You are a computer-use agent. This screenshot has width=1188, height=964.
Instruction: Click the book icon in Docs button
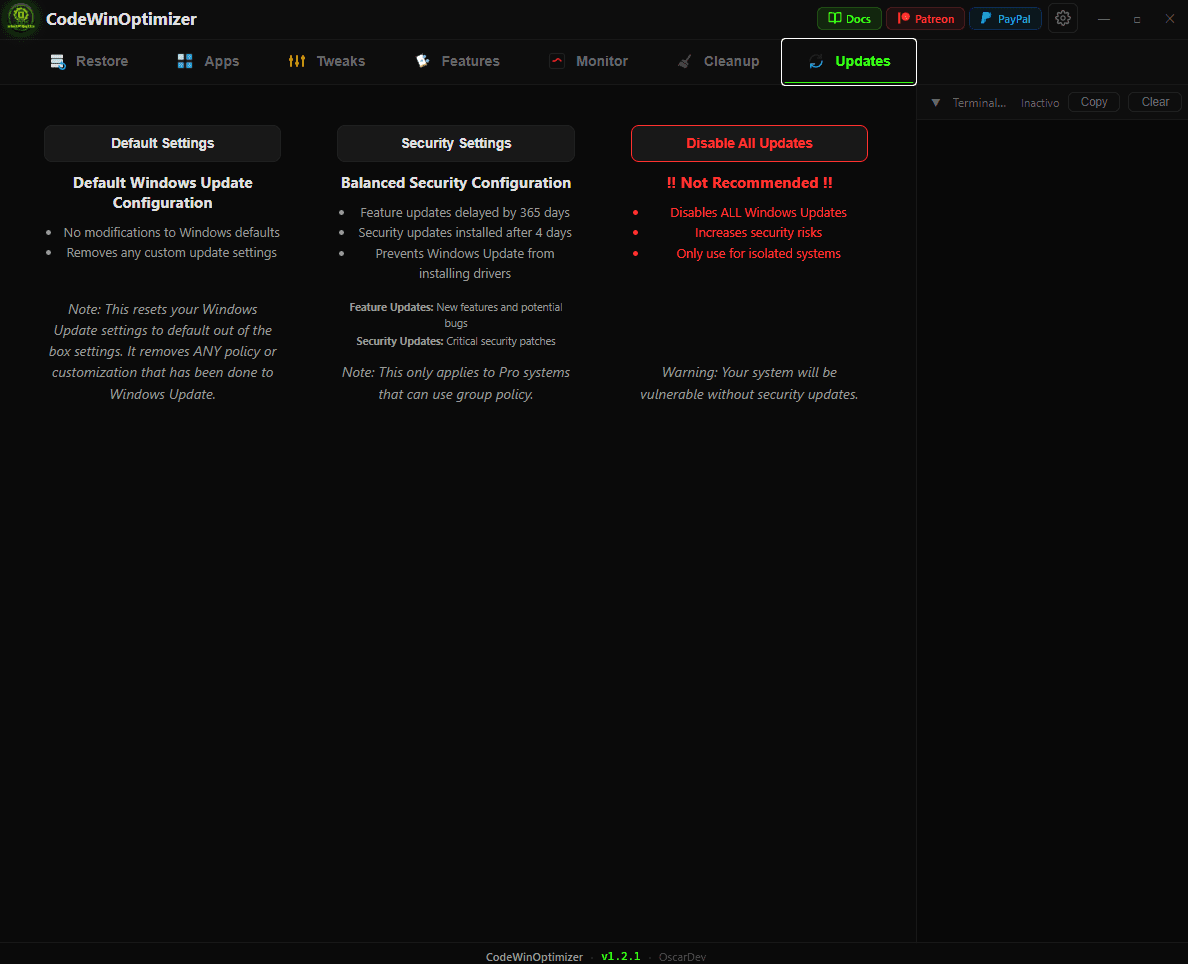[x=834, y=18]
